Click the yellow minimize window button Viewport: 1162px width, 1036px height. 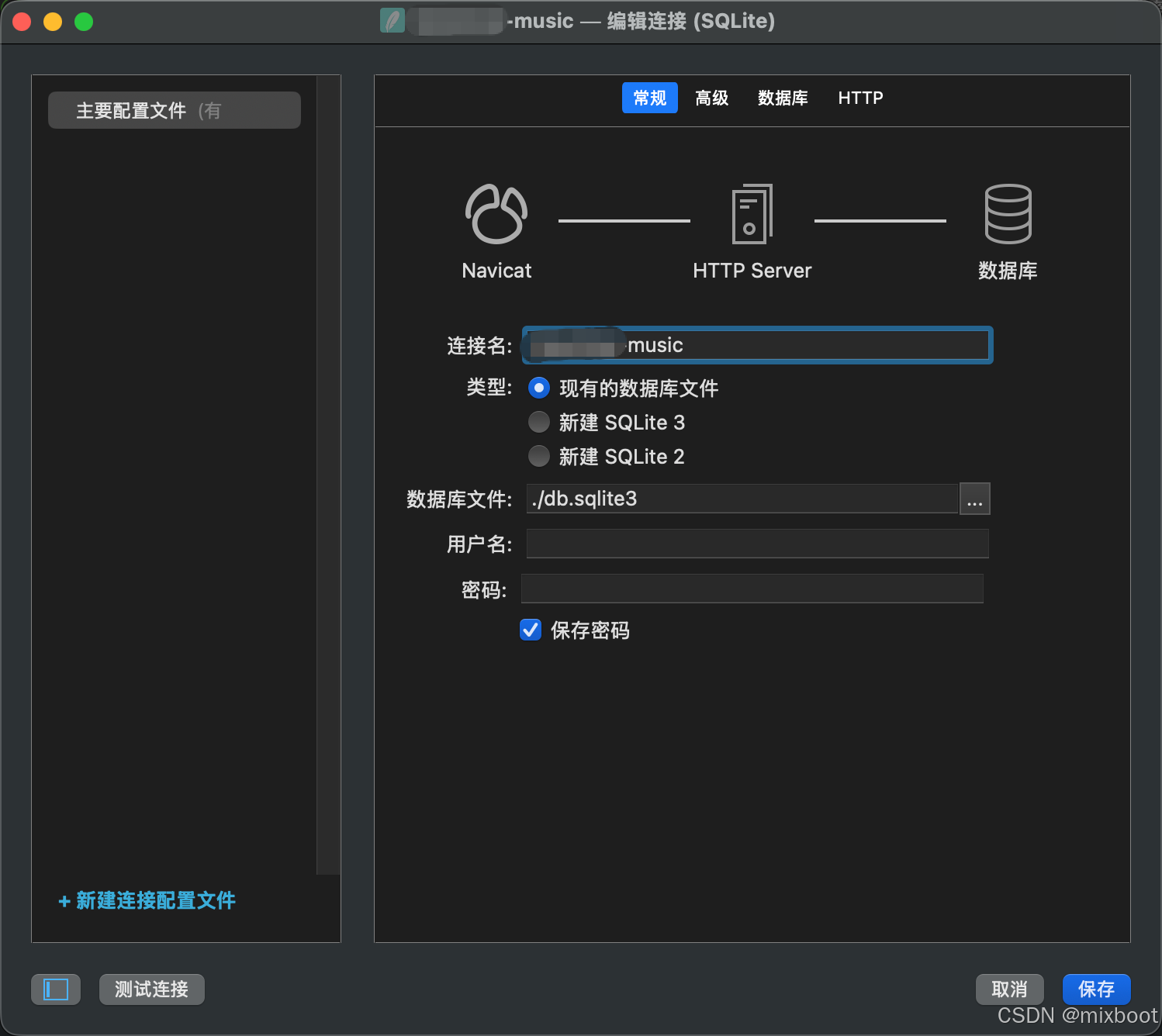pyautogui.click(x=53, y=22)
